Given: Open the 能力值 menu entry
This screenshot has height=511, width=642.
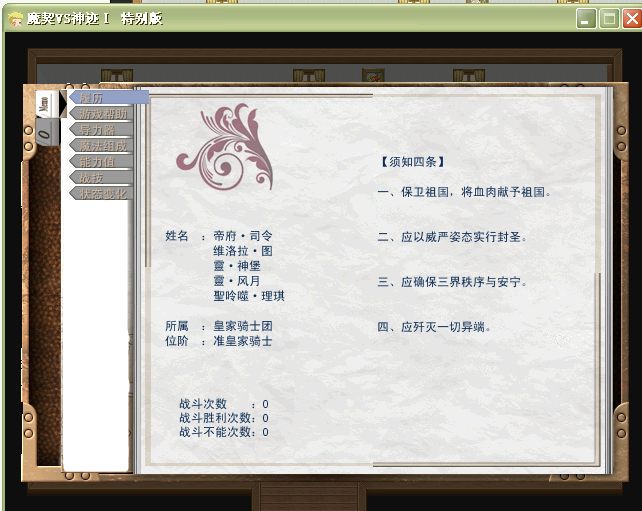Looking at the screenshot, I should tap(102, 162).
